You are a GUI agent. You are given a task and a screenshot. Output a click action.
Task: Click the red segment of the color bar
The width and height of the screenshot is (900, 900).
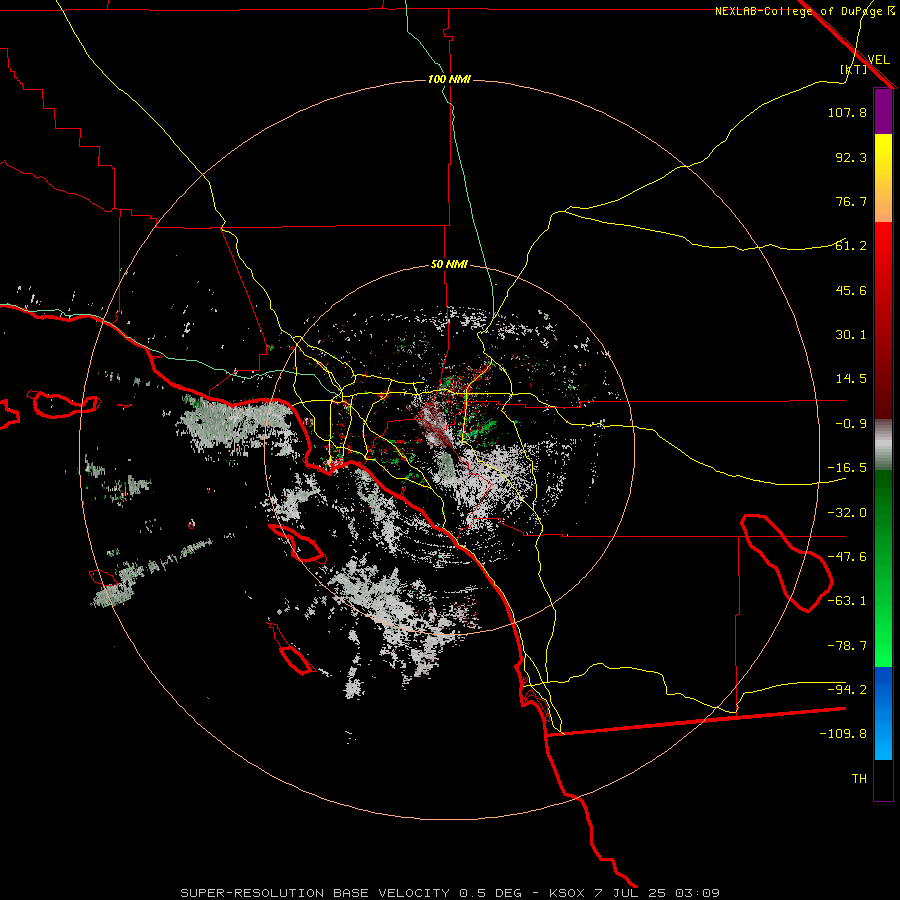(883, 320)
